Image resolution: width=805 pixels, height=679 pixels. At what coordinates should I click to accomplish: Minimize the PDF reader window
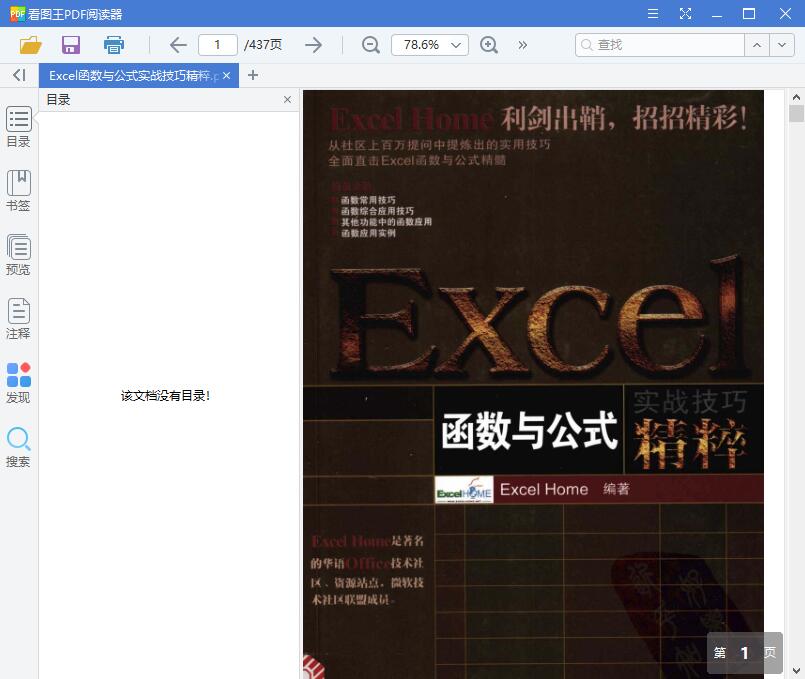(717, 14)
